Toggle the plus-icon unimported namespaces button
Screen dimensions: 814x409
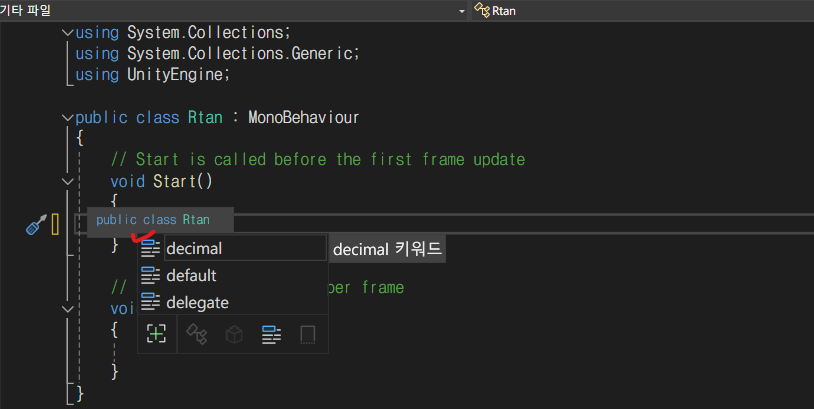coord(156,334)
